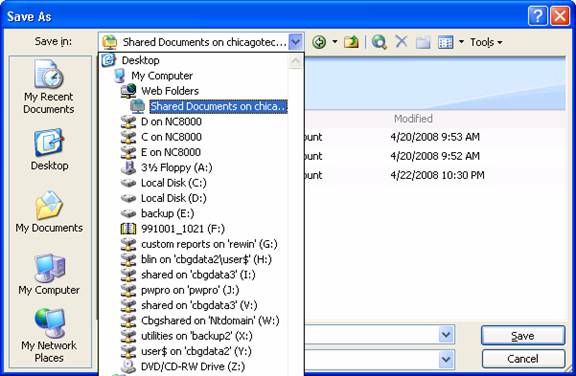
Task: Select shared on 'cbgdata3' (V:)
Action: click(x=199, y=305)
